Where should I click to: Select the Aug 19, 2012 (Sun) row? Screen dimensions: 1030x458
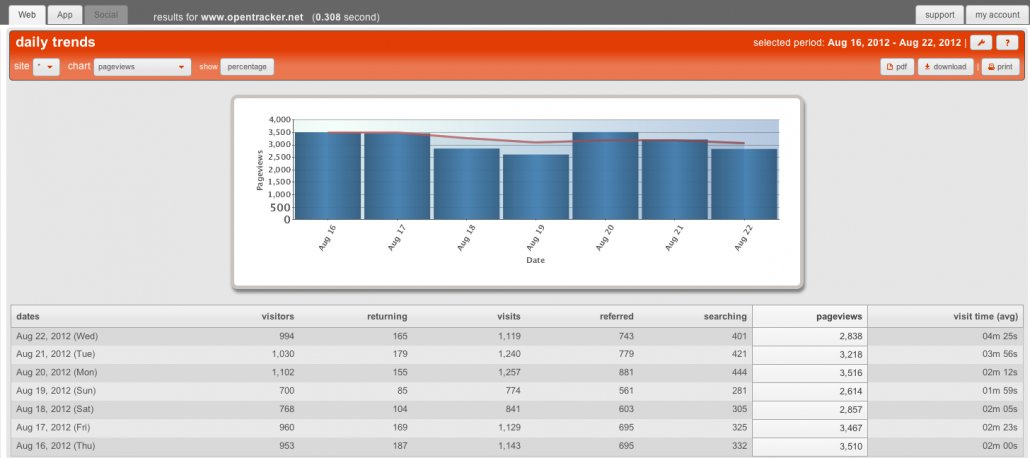click(x=516, y=392)
